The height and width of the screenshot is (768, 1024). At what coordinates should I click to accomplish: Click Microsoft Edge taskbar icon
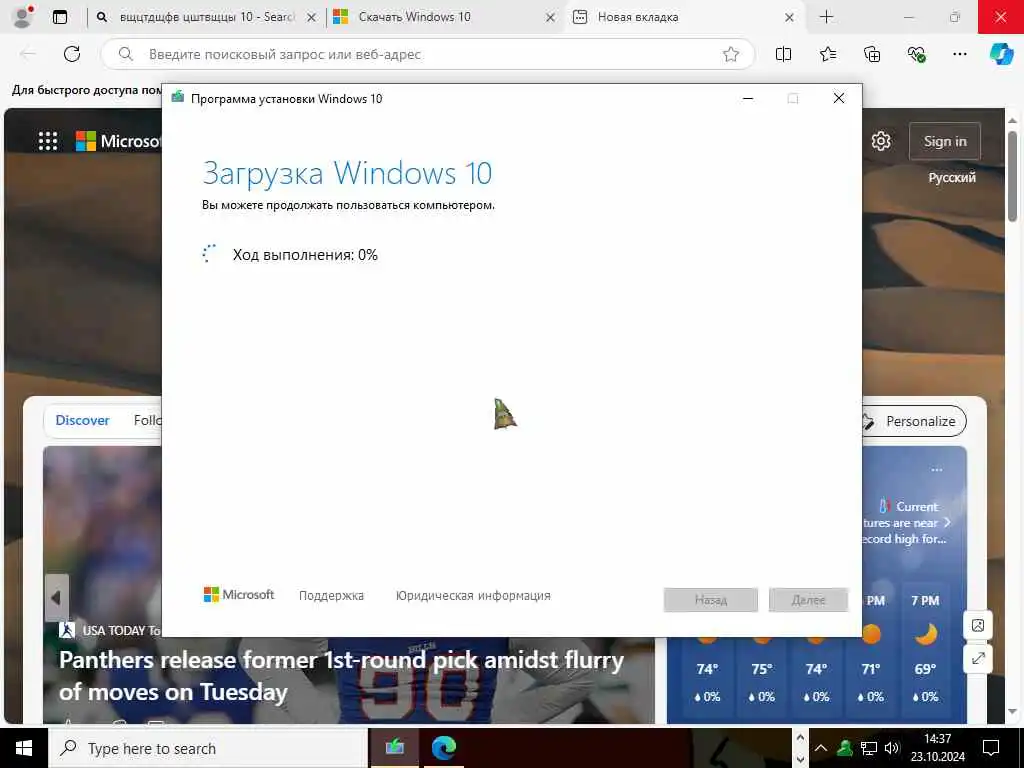coord(443,748)
